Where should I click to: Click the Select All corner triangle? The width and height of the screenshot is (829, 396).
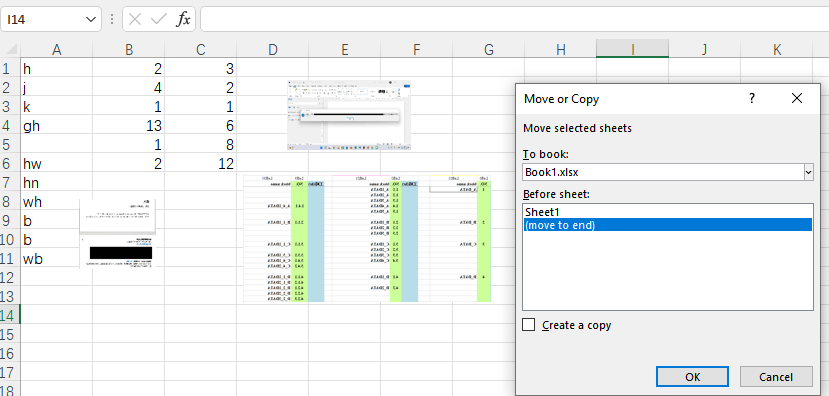click(11, 50)
